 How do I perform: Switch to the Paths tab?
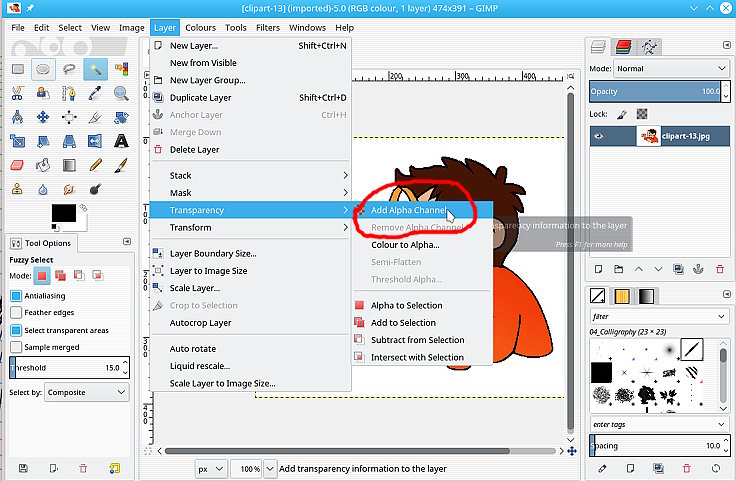(650, 46)
